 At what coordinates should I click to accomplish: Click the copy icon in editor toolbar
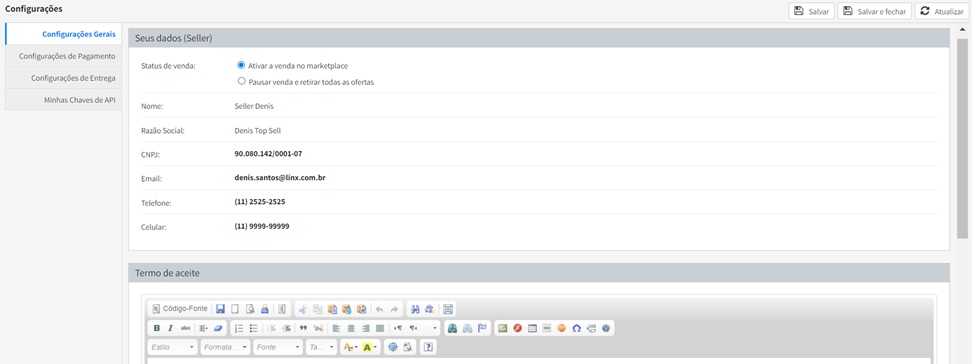317,309
